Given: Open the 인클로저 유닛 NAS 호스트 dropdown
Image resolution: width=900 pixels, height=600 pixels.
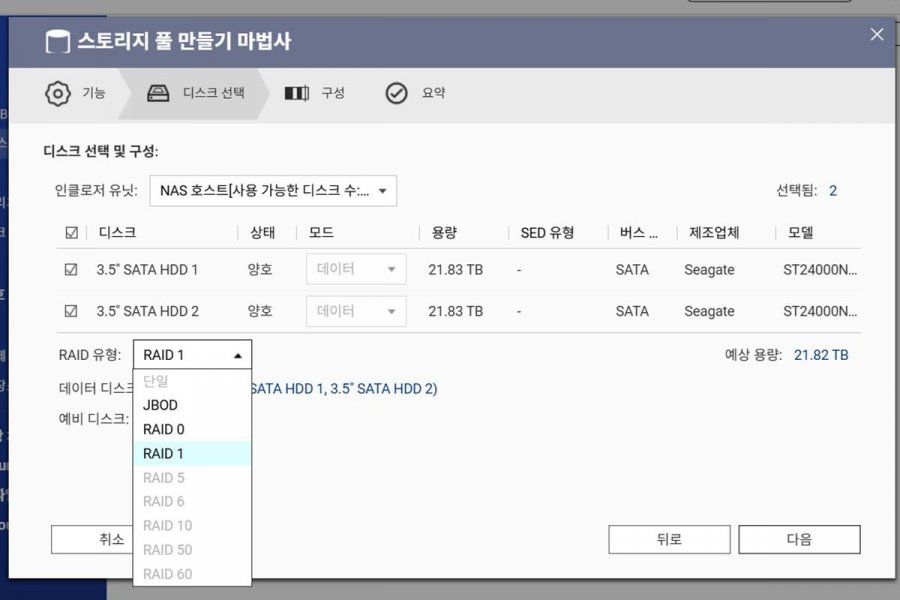Looking at the screenshot, I should [x=273, y=191].
